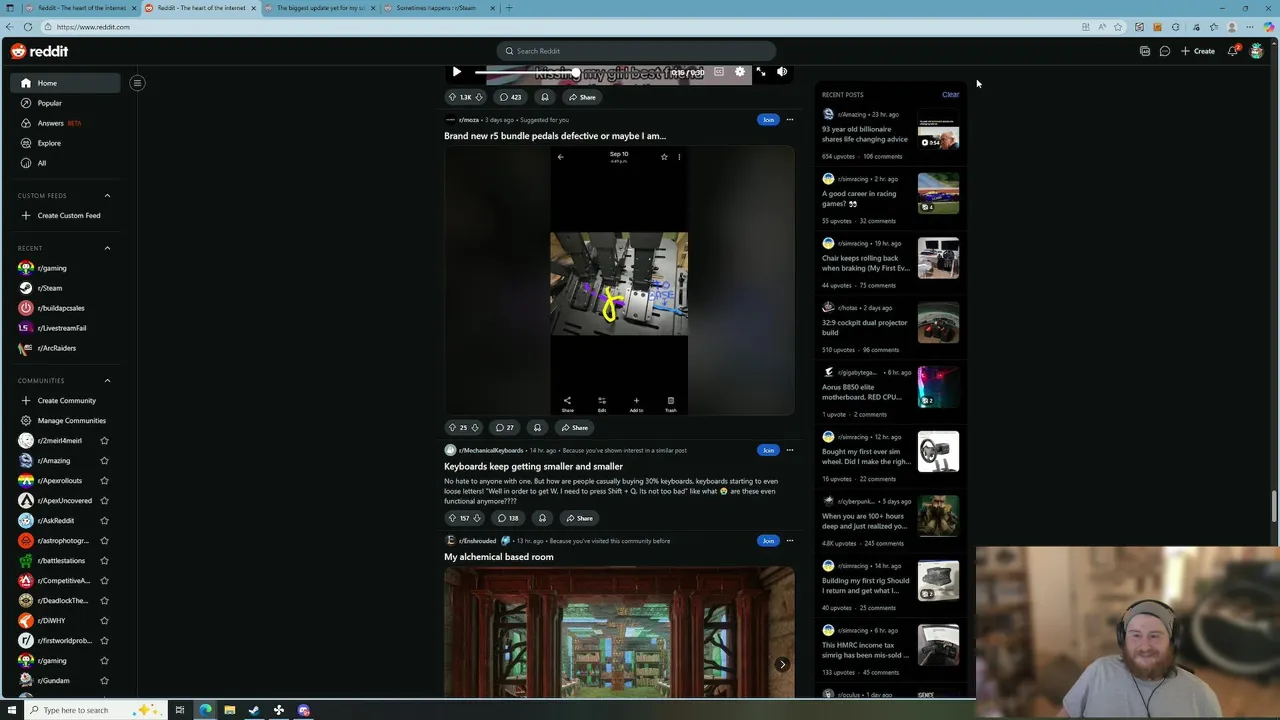
Task: Open the 27 comments on the pedals post
Action: (x=505, y=428)
